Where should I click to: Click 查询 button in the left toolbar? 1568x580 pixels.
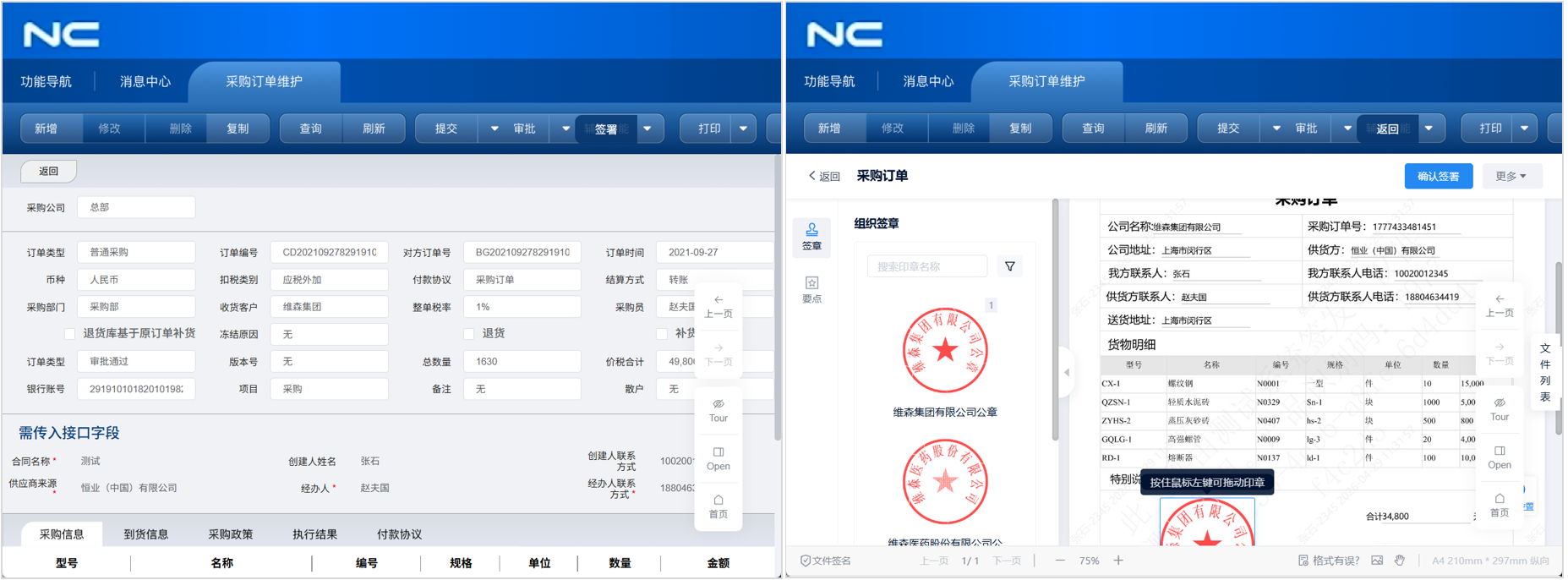pyautogui.click(x=310, y=129)
